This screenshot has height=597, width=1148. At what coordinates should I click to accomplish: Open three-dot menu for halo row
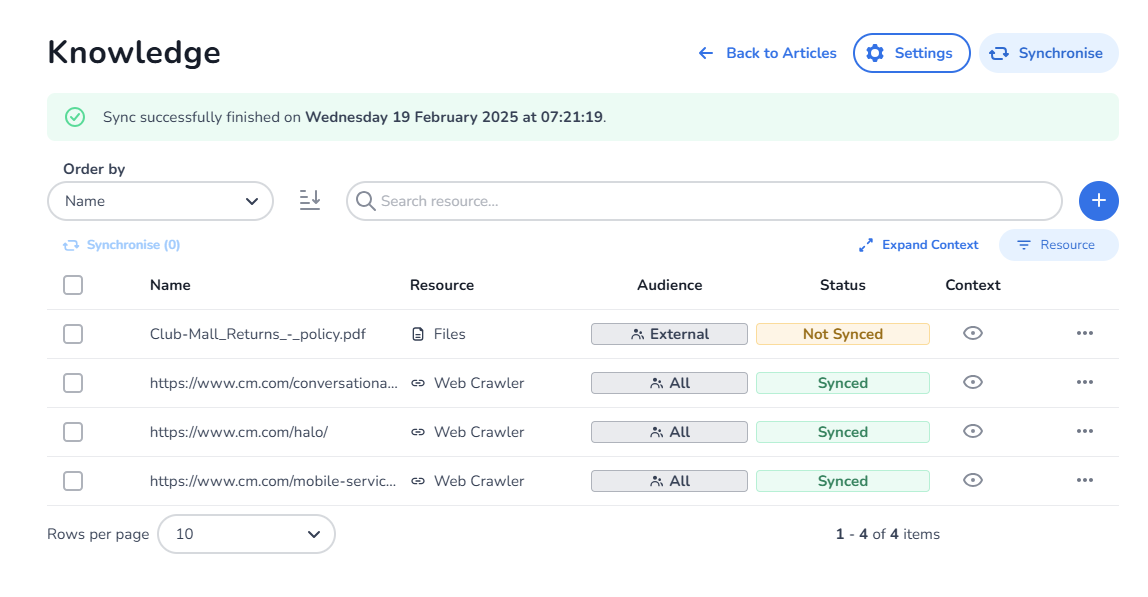[1084, 432]
